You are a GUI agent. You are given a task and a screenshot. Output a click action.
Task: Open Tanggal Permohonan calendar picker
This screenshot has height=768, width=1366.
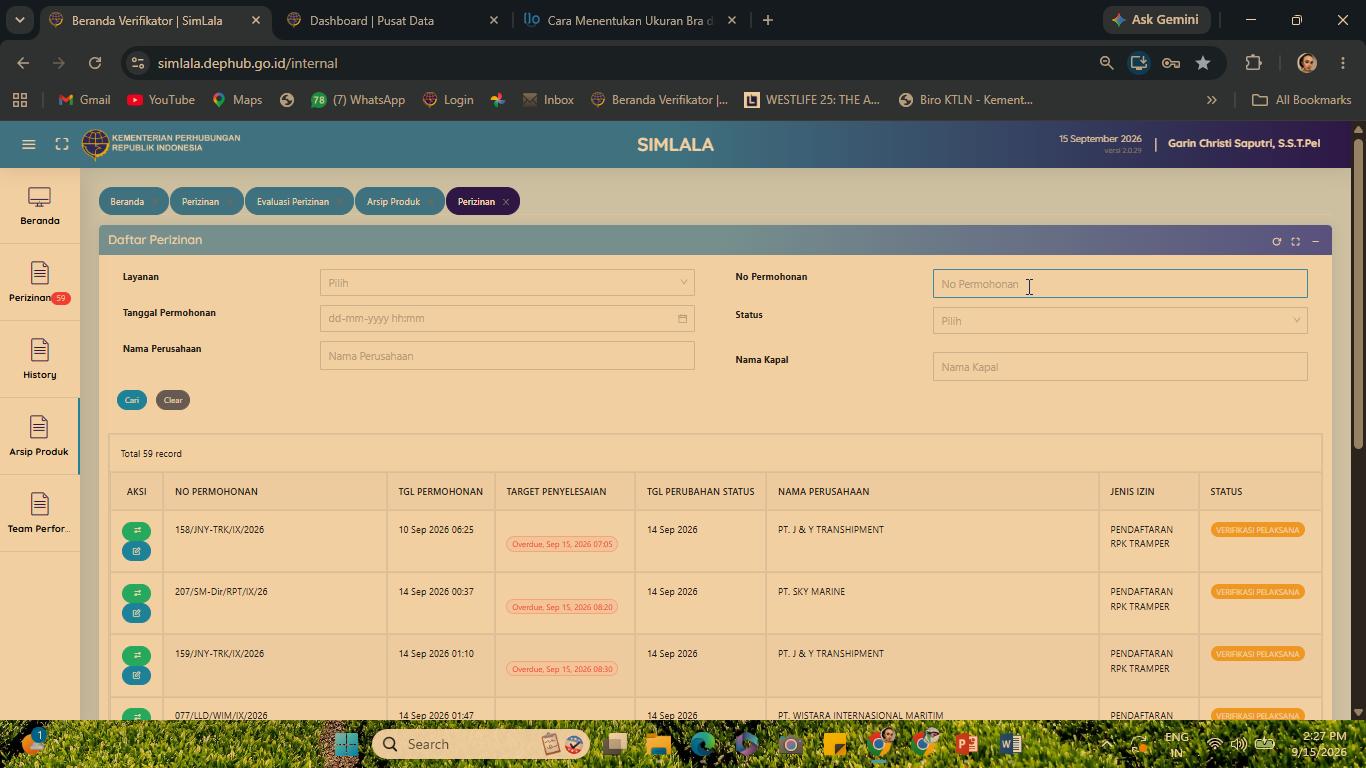[682, 319]
